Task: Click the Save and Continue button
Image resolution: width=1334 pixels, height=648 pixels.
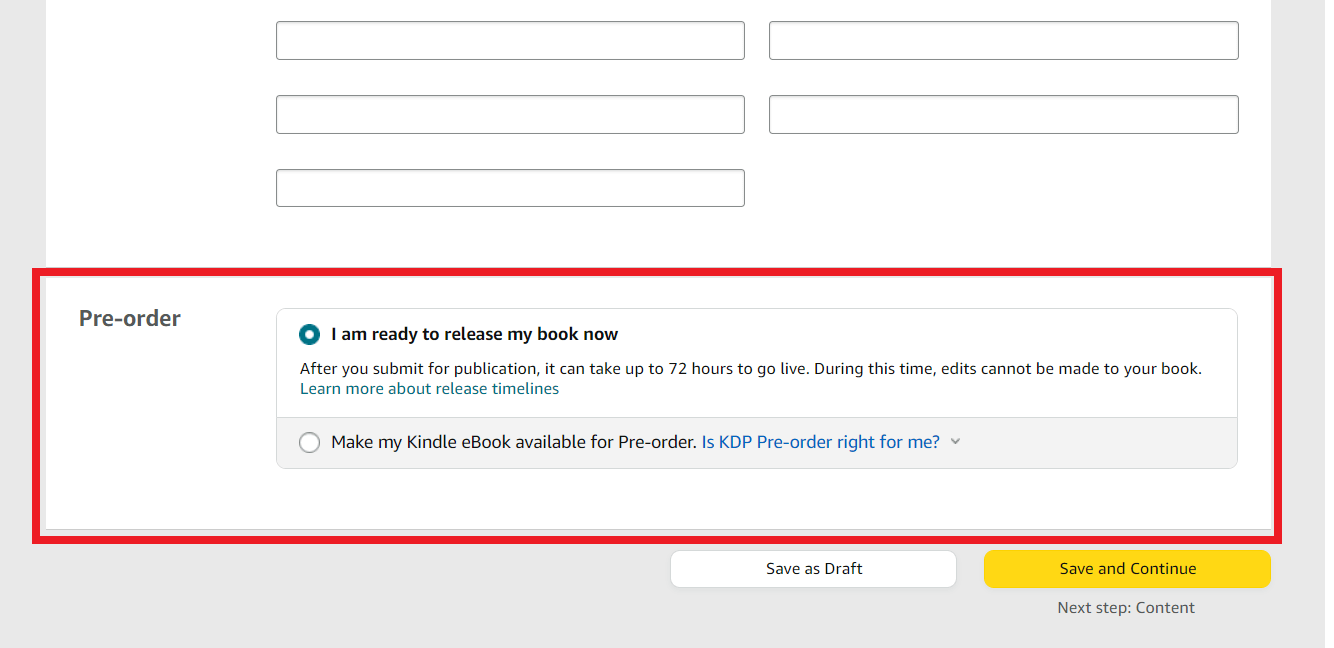Action: pyautogui.click(x=1127, y=568)
